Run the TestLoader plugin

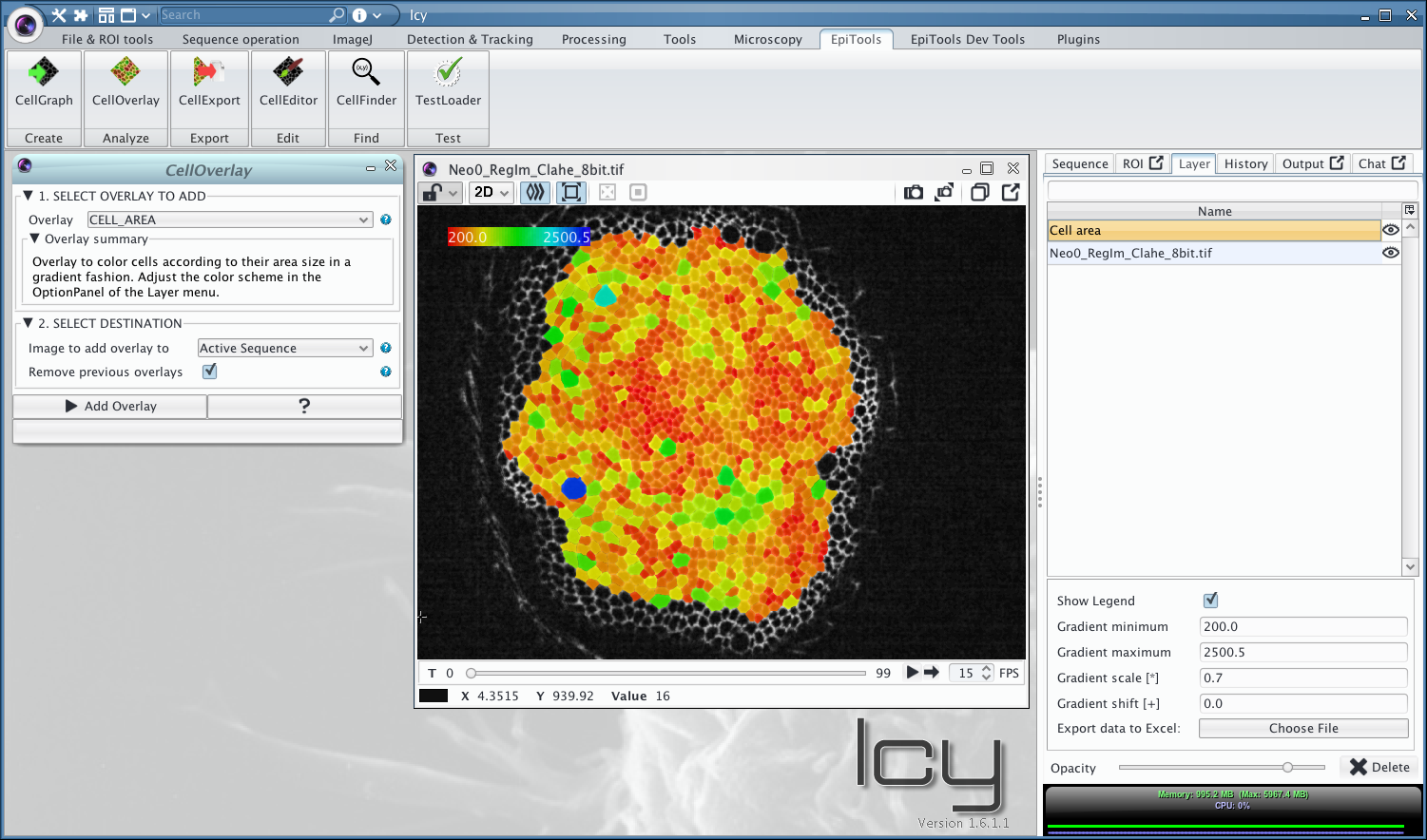448,84
